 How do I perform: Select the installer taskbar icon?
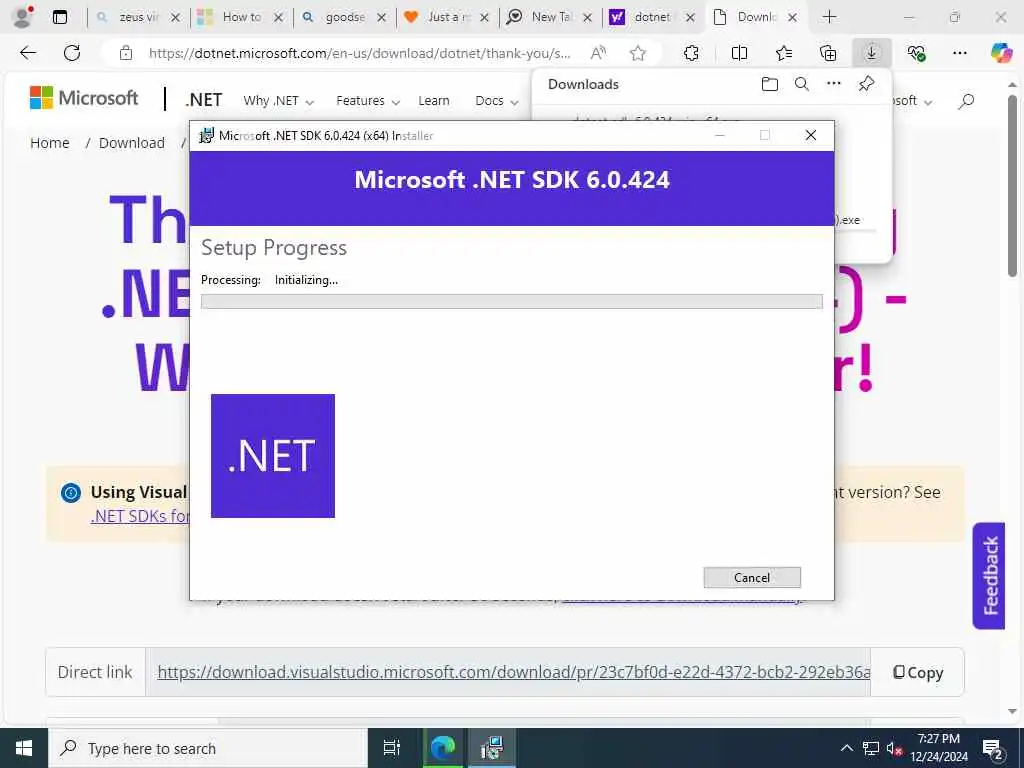click(x=492, y=748)
